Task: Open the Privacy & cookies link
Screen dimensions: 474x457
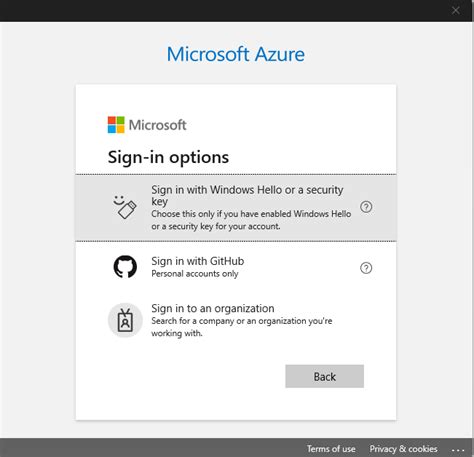Action: (403, 449)
